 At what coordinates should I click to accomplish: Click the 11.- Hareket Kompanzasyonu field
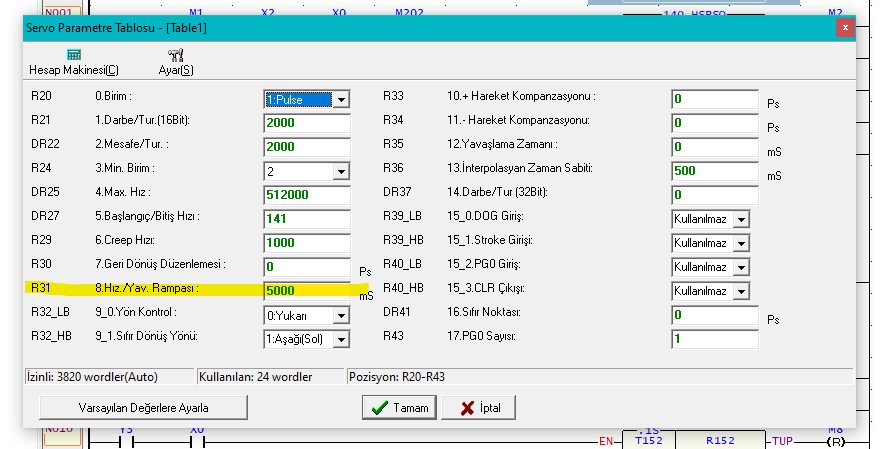click(715, 123)
